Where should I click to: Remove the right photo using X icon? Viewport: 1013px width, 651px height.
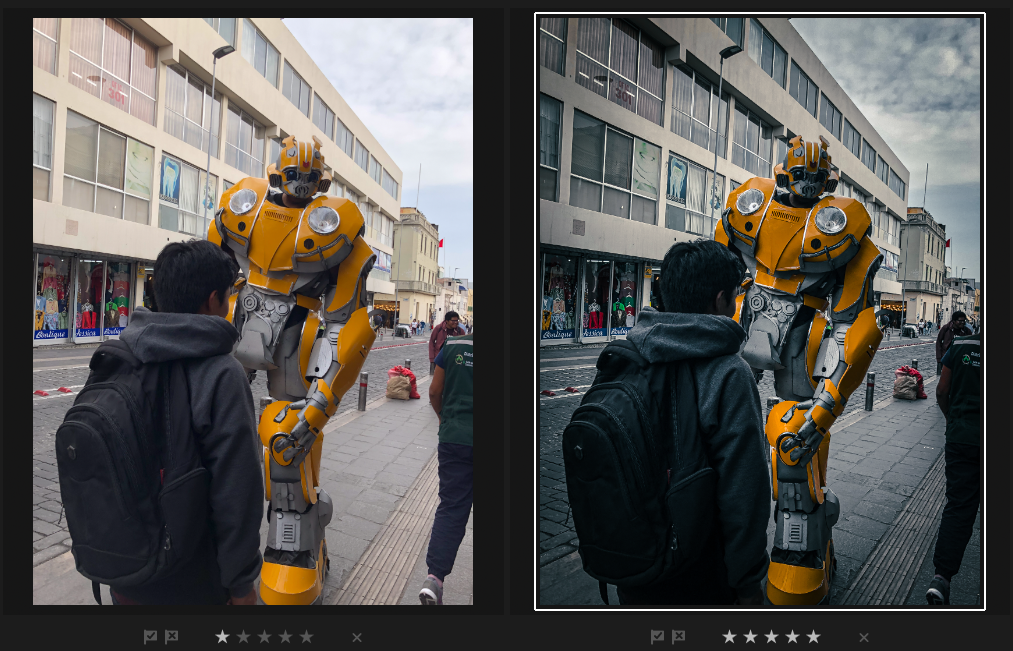tap(864, 637)
